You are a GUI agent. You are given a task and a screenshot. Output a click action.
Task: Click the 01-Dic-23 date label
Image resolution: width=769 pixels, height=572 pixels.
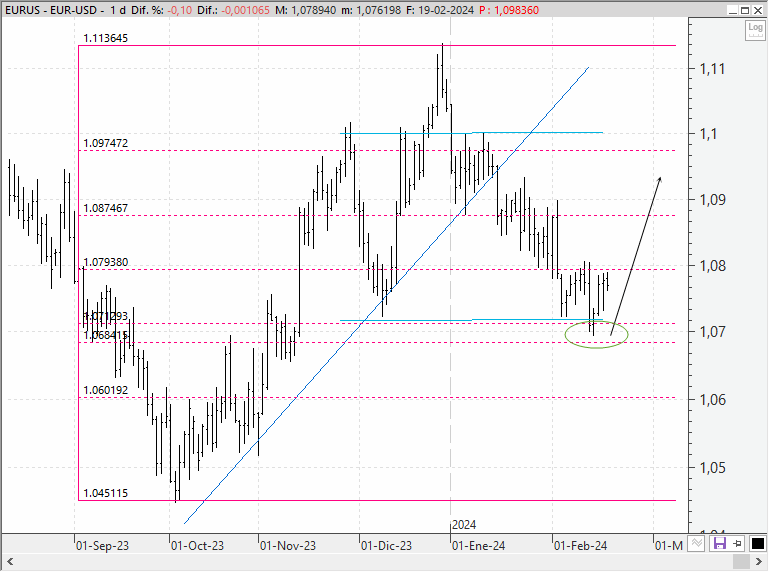tap(386, 546)
